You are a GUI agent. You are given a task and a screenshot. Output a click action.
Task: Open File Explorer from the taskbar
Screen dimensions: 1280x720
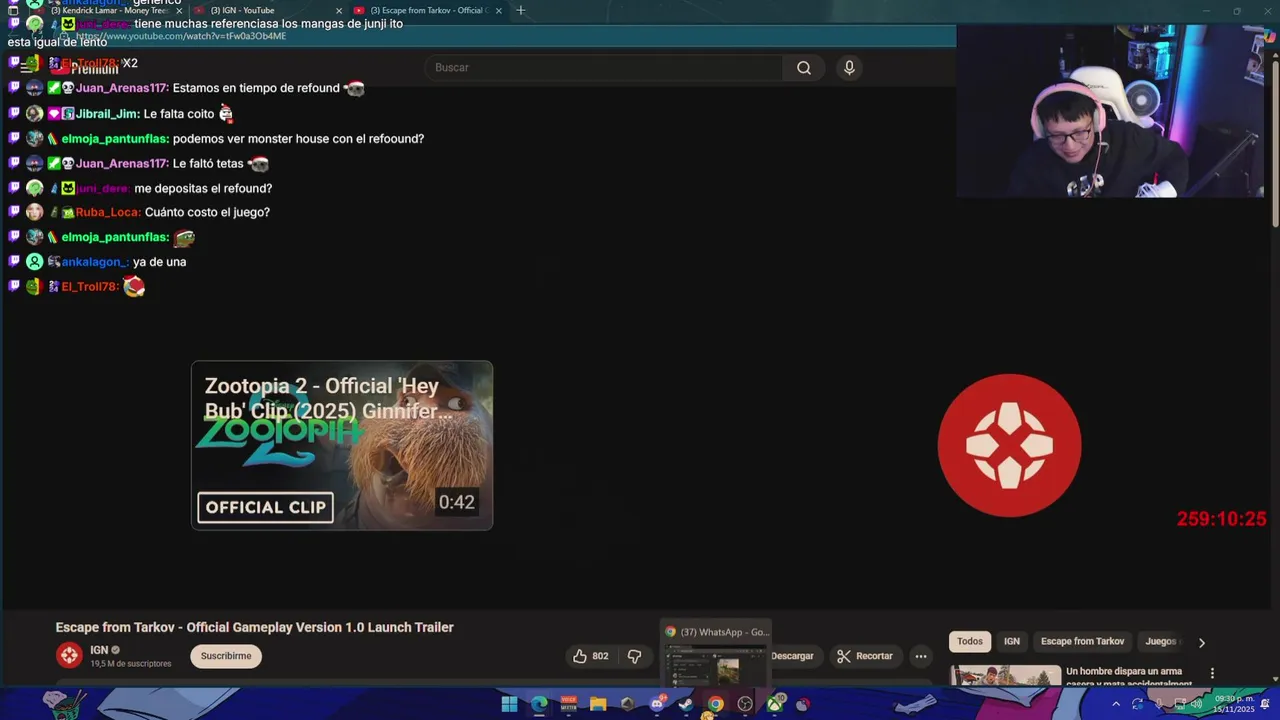[x=598, y=704]
